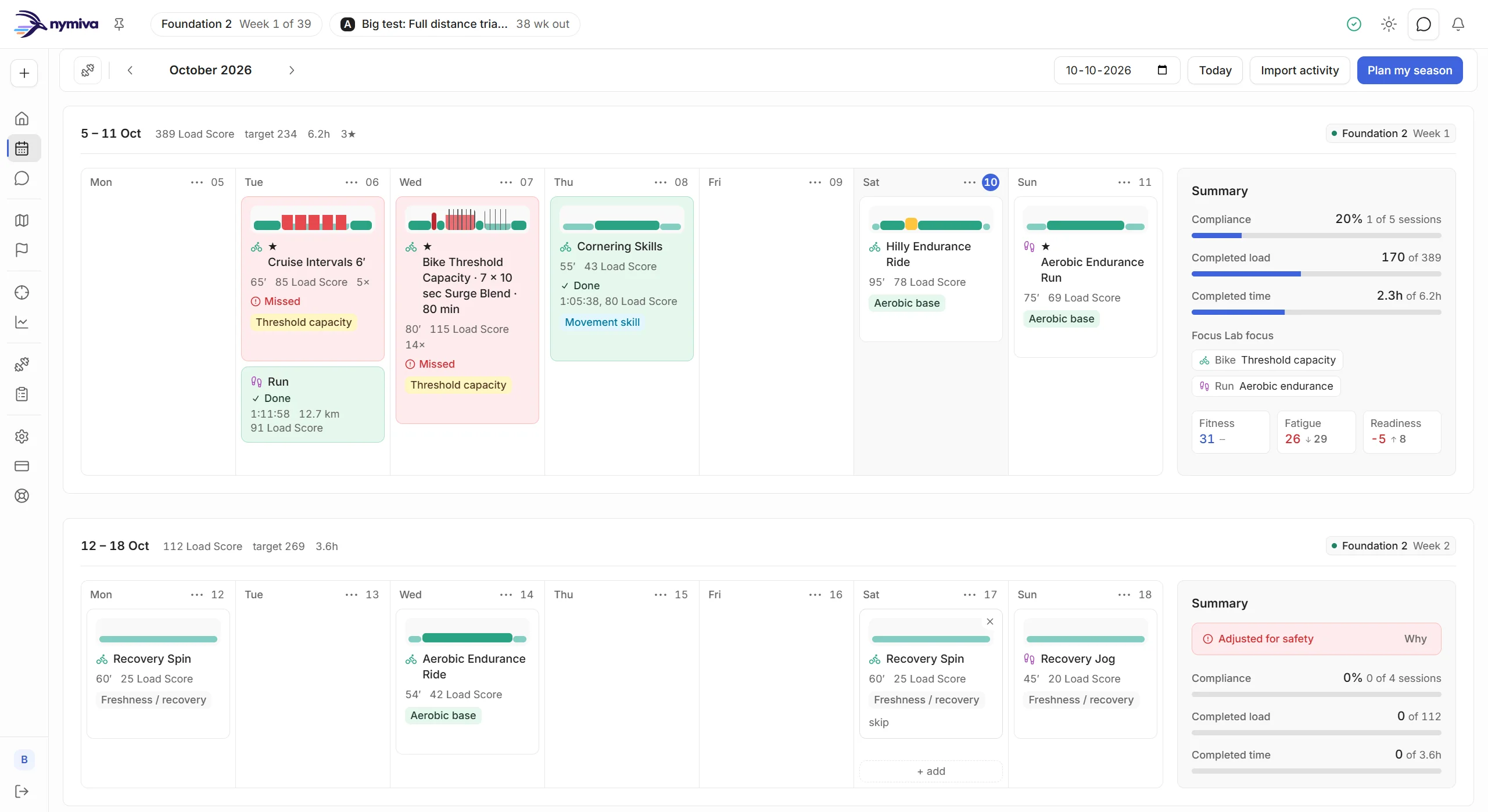Click the green sync status check icon
The image size is (1488, 812).
point(1354,24)
